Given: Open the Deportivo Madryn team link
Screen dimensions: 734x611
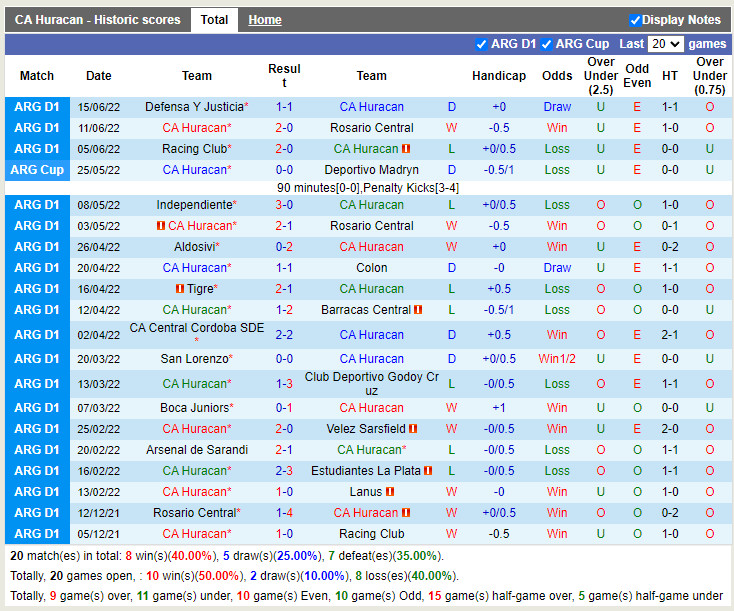Looking at the screenshot, I should point(371,170).
